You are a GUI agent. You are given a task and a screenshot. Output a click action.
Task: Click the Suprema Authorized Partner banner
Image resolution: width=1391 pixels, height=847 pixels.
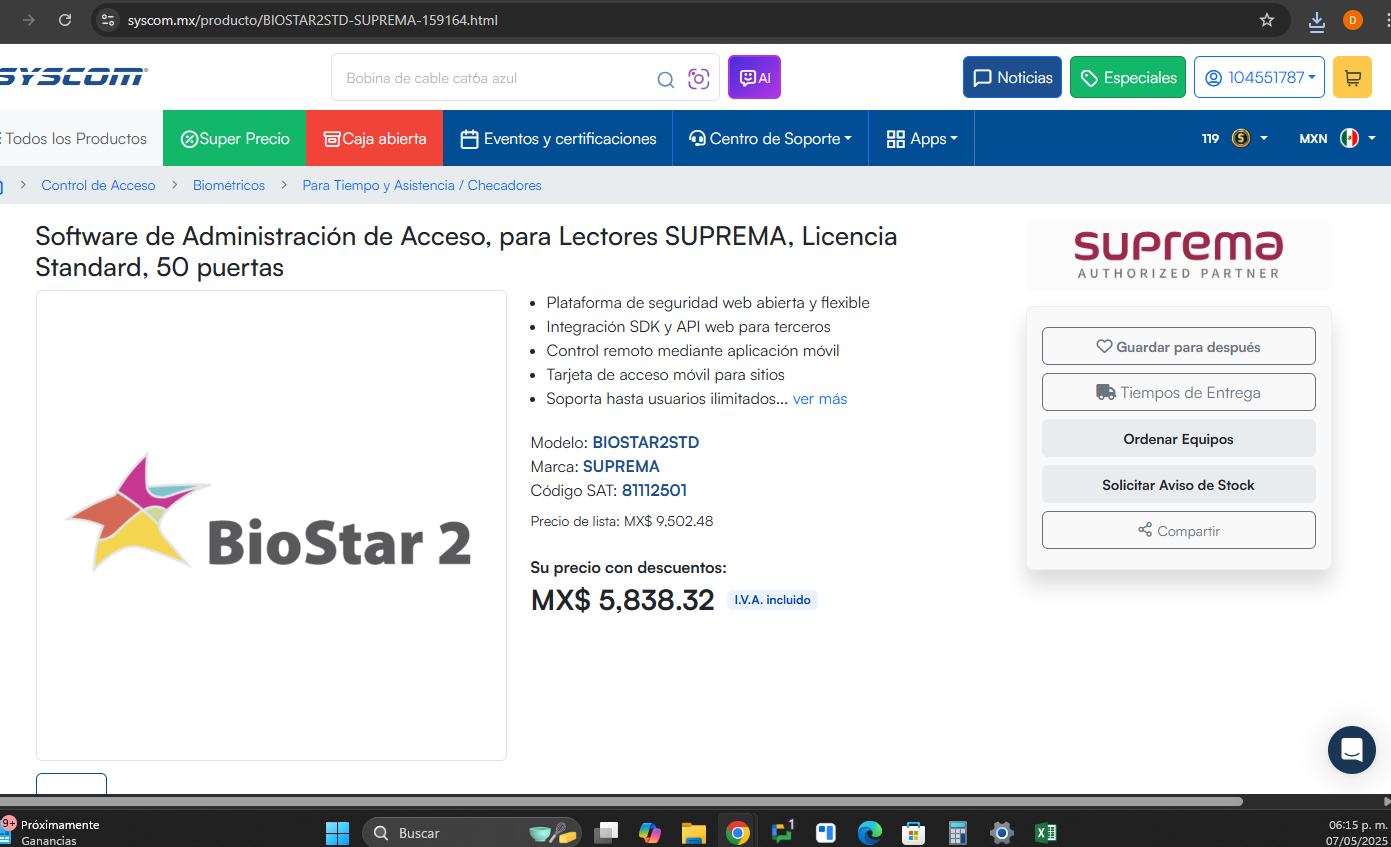1178,254
